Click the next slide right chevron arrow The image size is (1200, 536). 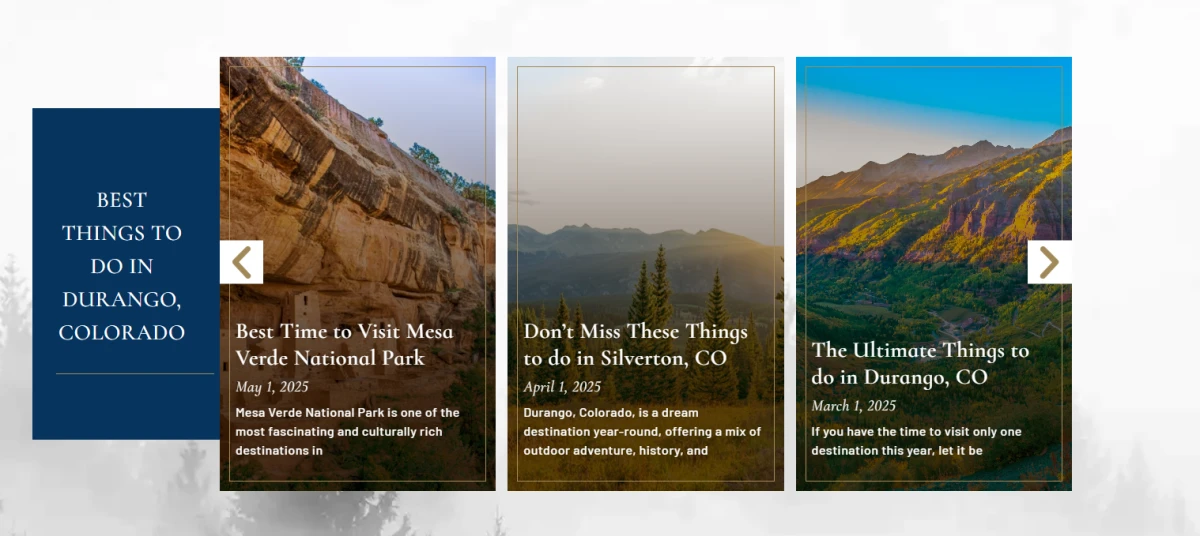pos(1049,262)
